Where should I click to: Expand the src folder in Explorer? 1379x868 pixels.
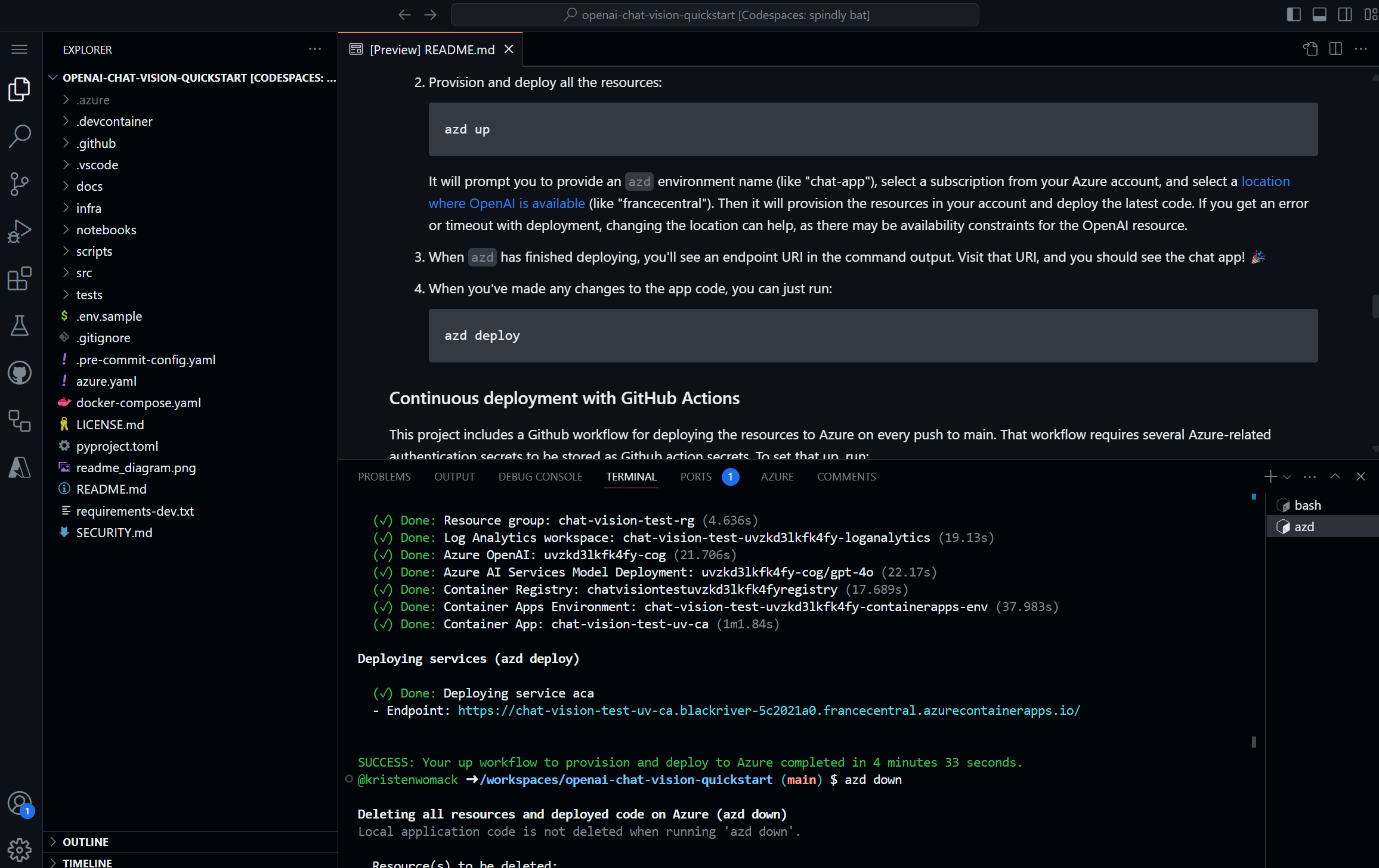click(x=84, y=272)
